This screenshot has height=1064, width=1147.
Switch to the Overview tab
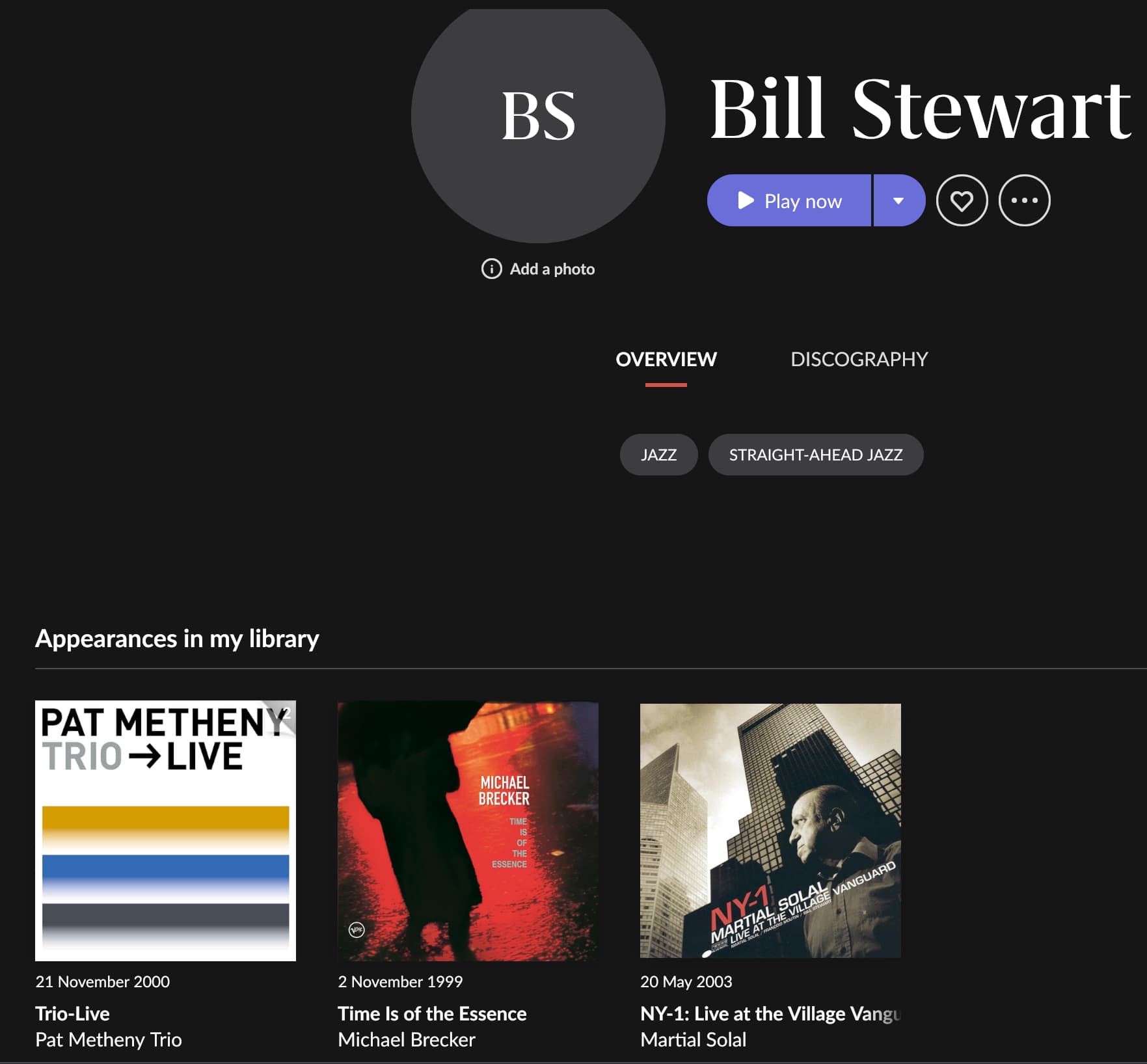666,359
